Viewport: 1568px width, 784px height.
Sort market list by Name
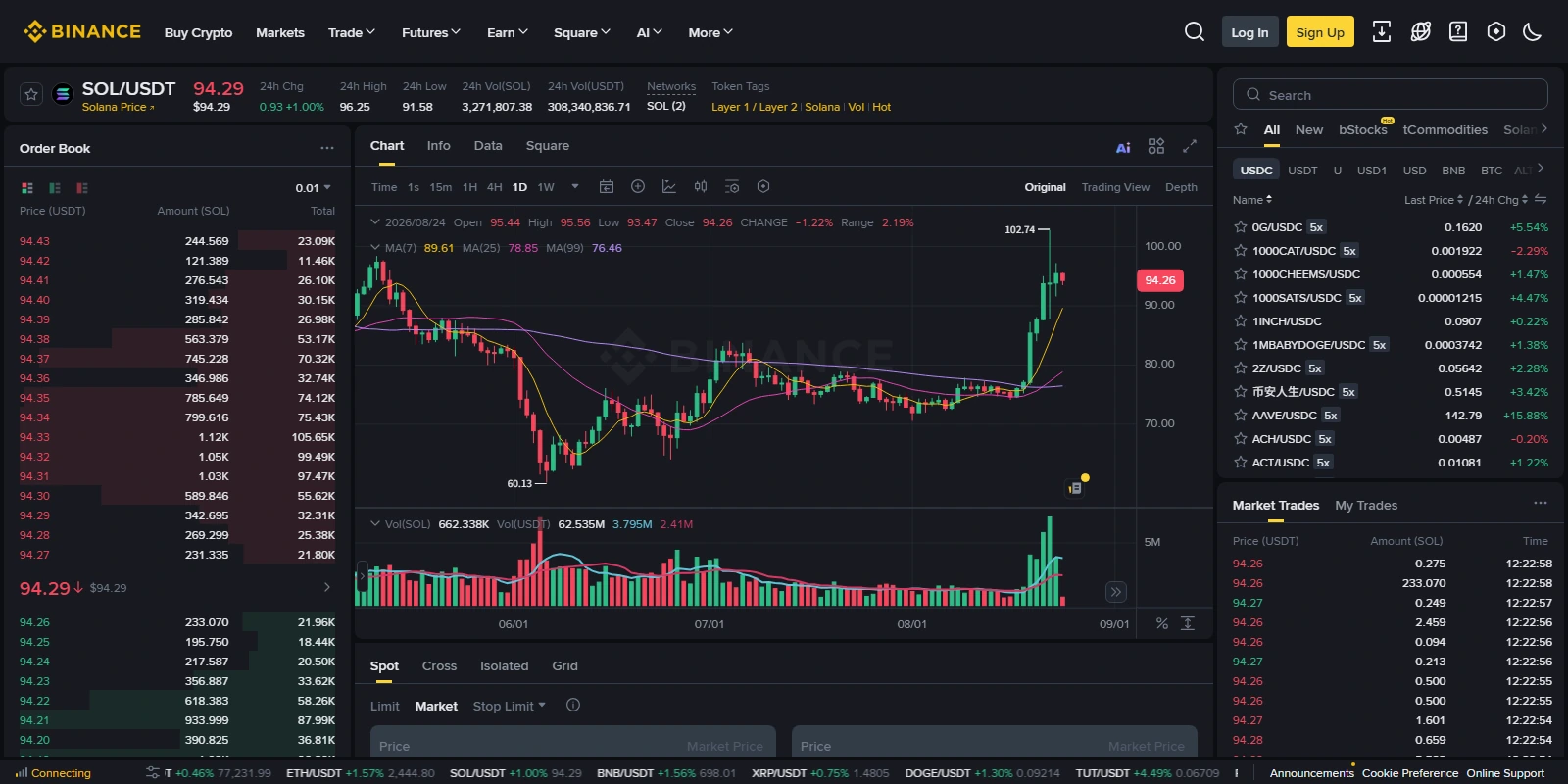tap(1252, 200)
